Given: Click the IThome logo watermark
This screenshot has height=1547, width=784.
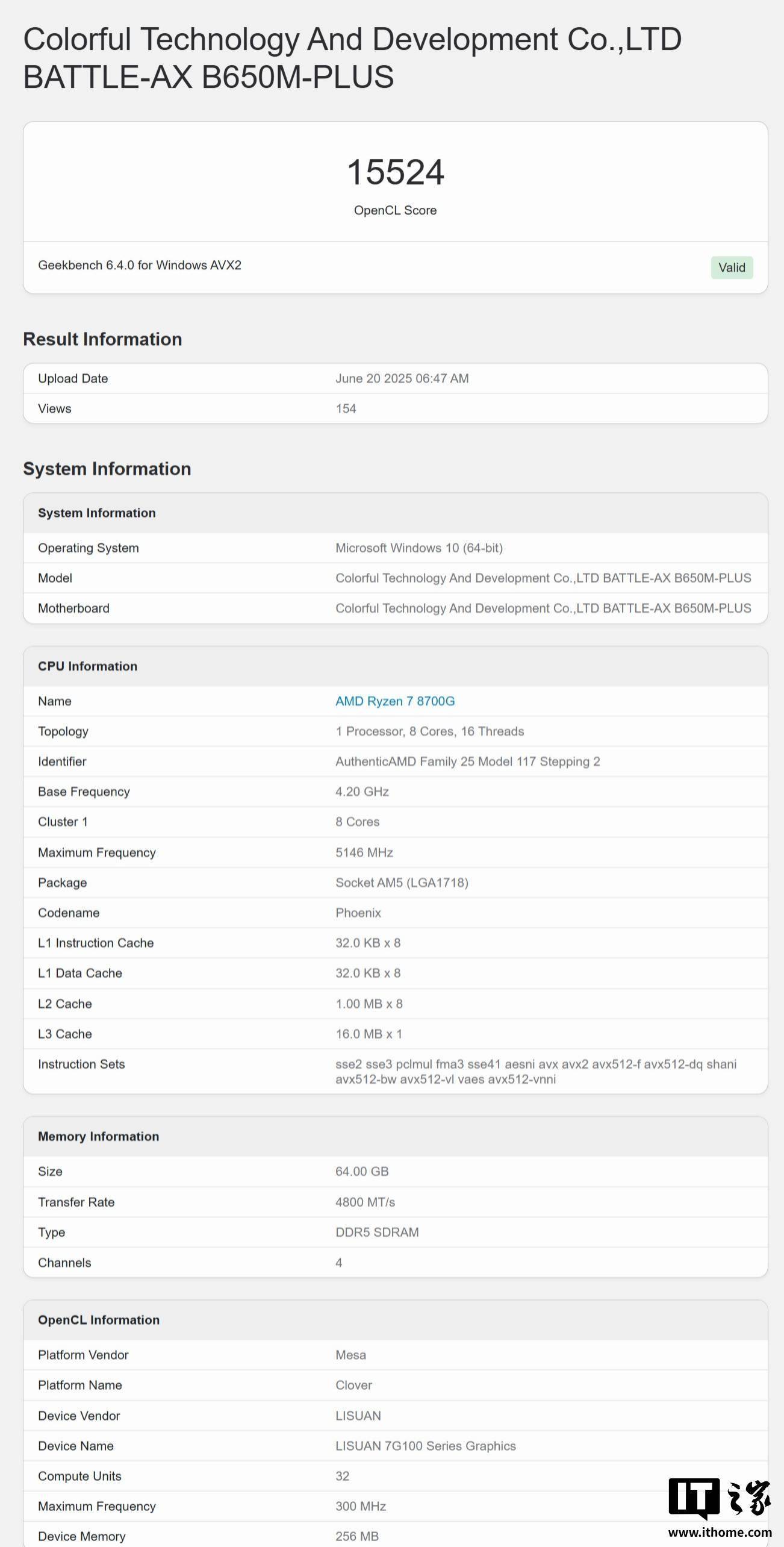Looking at the screenshot, I should (x=720, y=1500).
